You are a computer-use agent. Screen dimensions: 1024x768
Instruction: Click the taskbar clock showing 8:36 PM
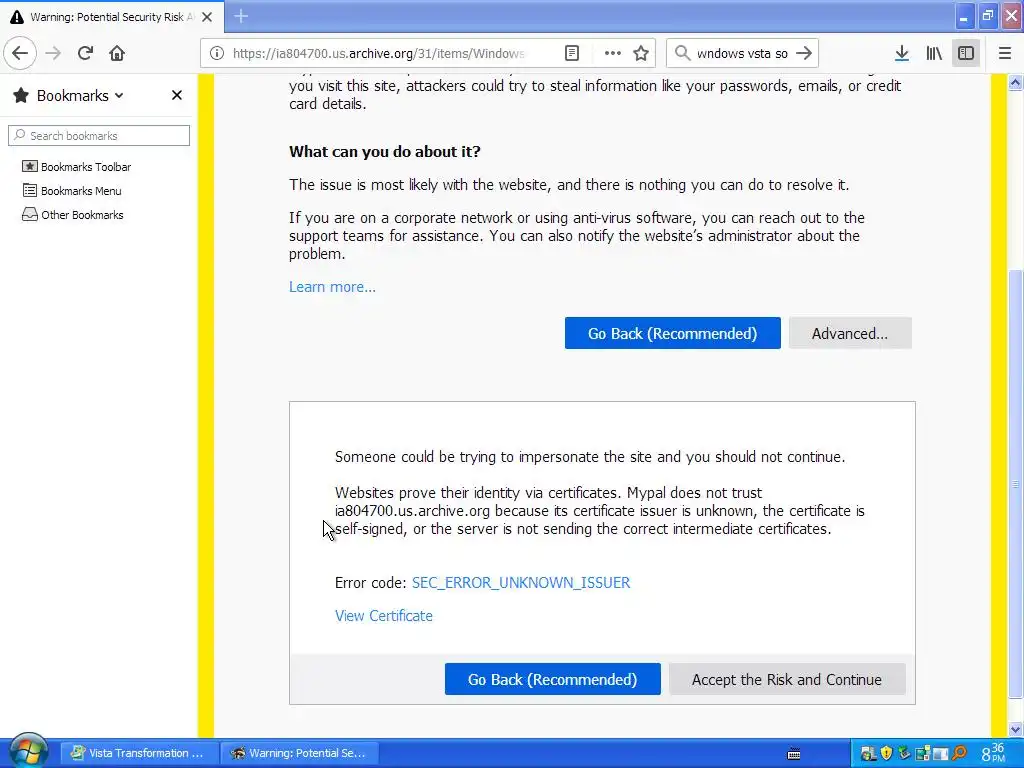click(x=994, y=753)
